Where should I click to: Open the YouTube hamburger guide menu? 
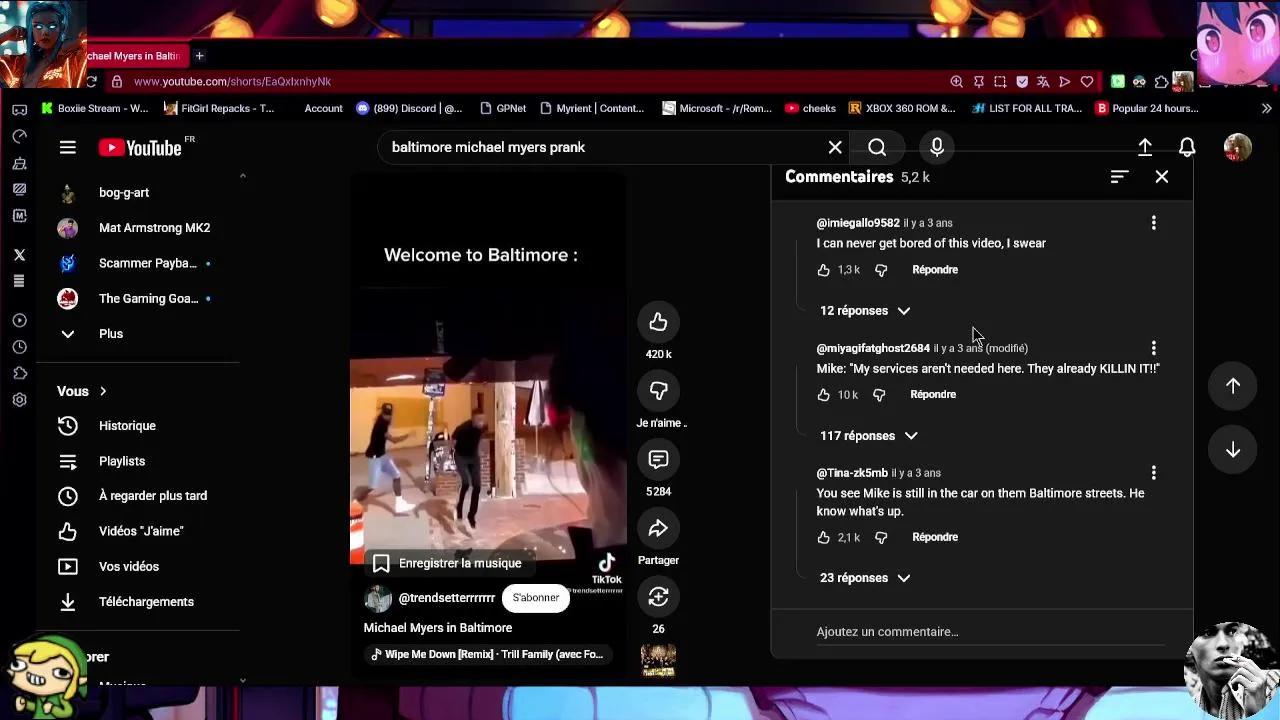click(67, 148)
